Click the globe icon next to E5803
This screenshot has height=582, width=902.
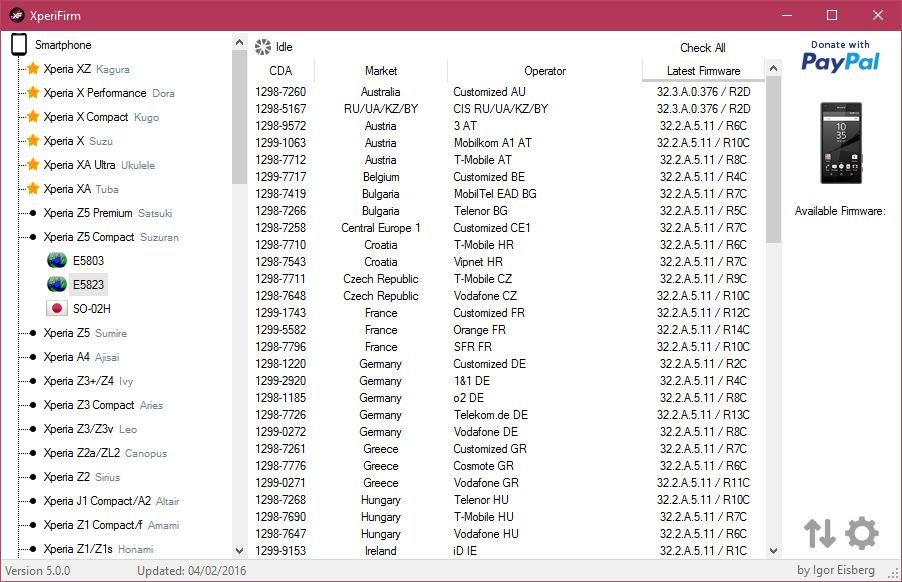(57, 261)
